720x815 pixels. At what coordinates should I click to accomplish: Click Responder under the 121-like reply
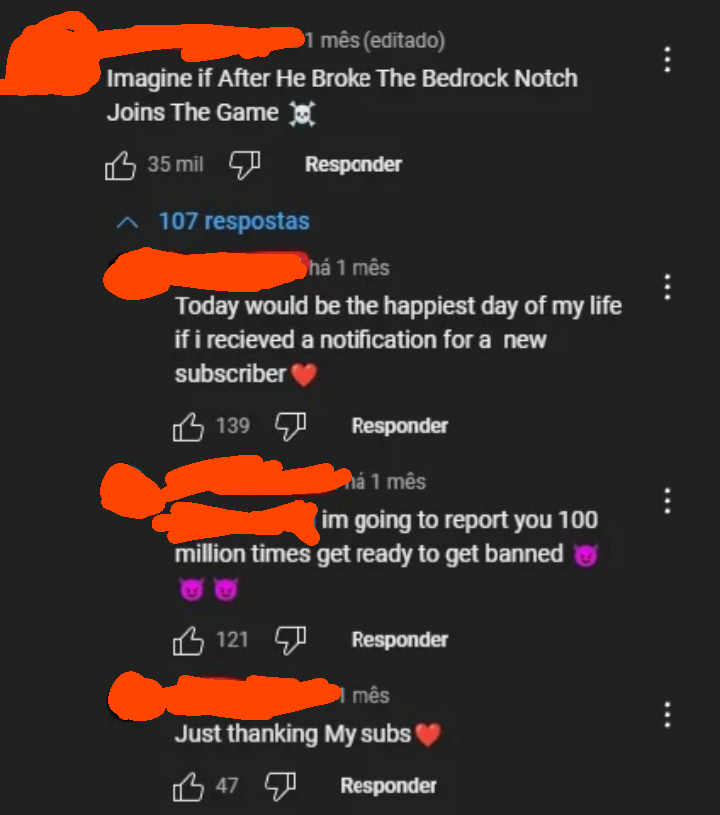point(400,639)
